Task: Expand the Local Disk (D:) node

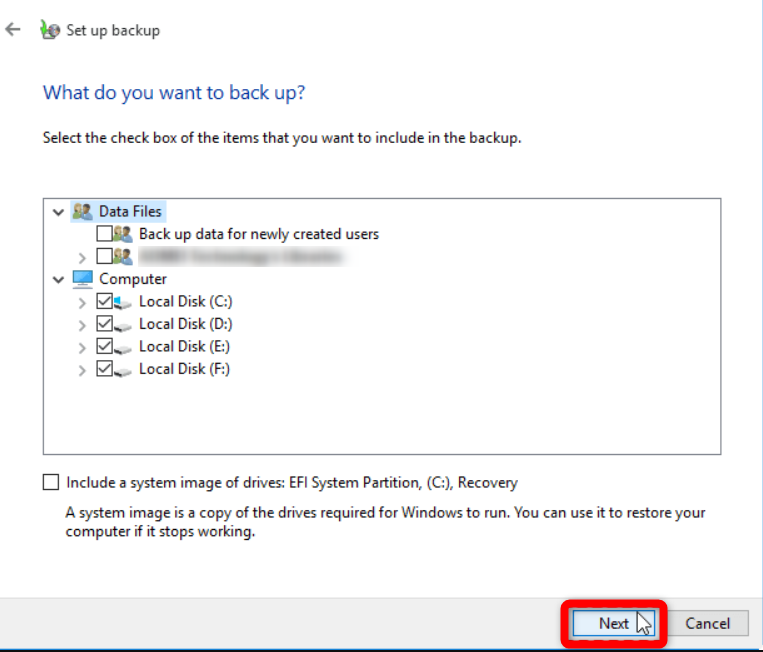Action: 82,324
